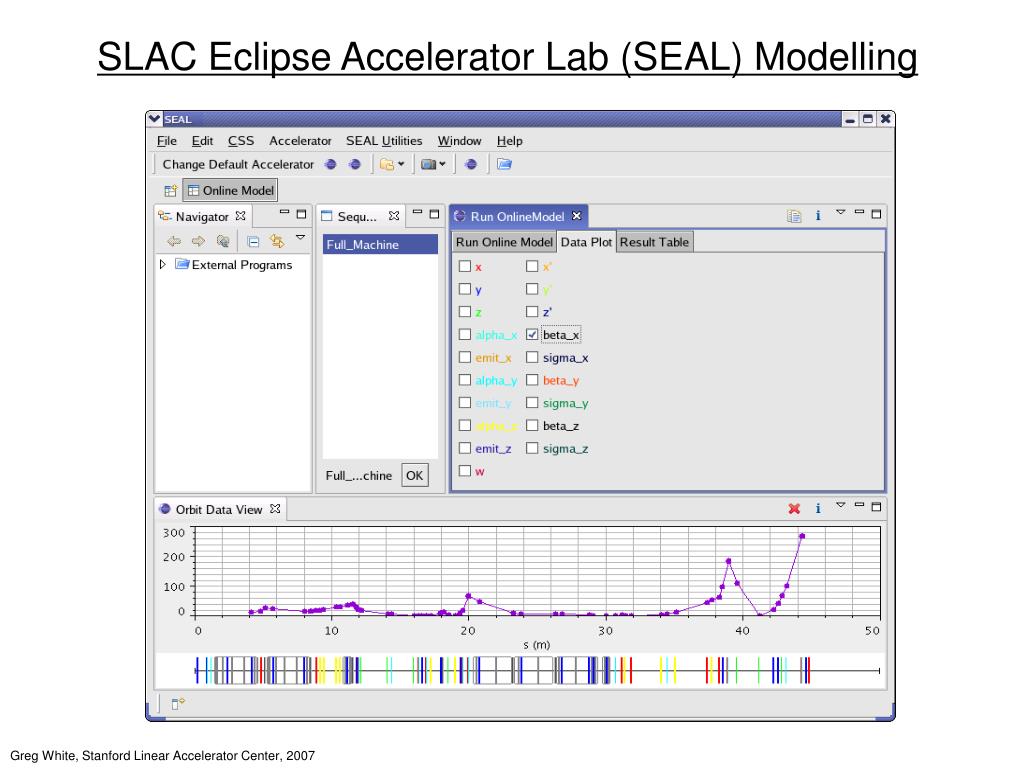Click first blue sphere icon after Change Default Accelerator
Image resolution: width=1024 pixels, height=768 pixels.
[x=330, y=165]
